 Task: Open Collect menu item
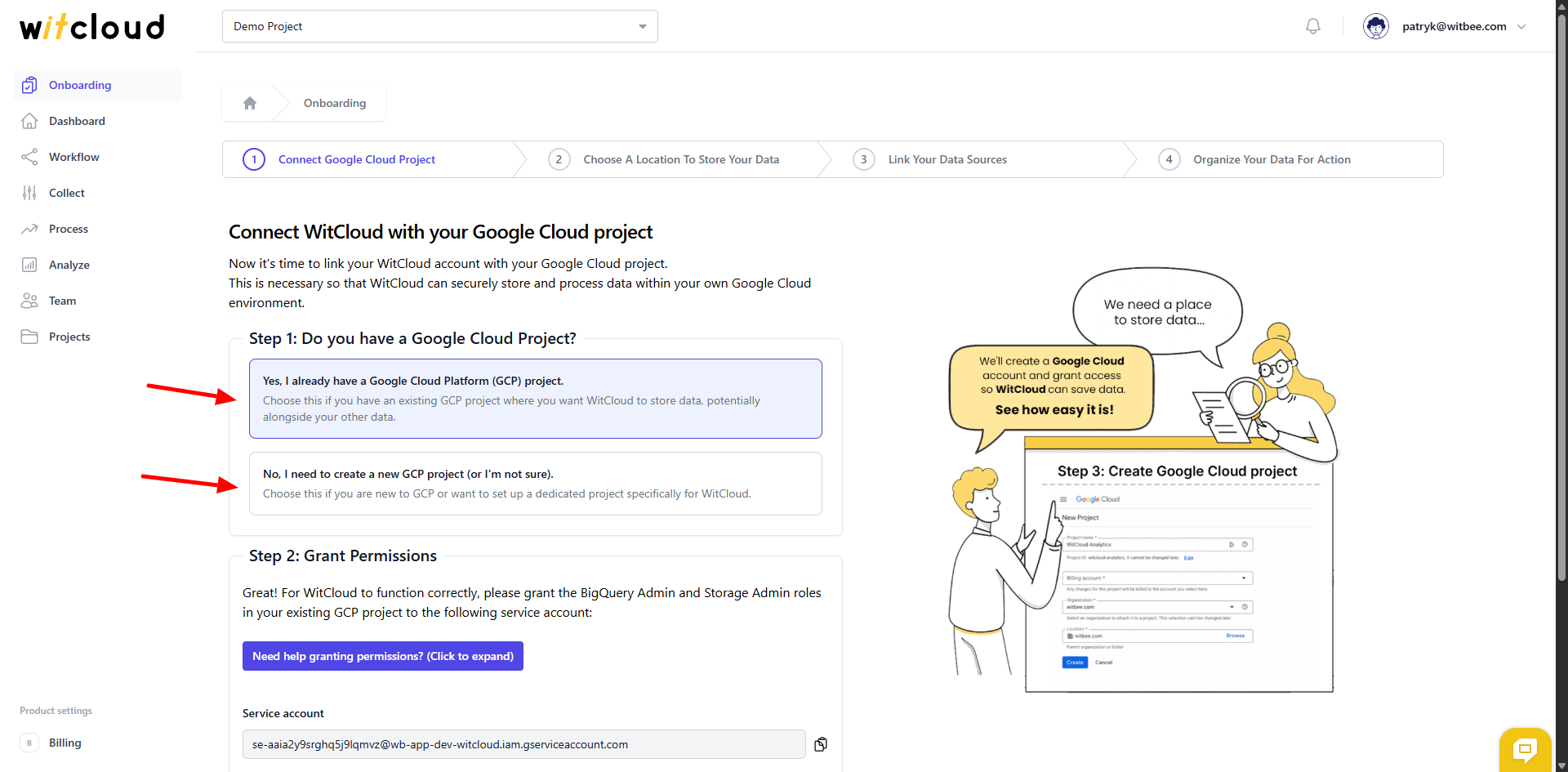point(98,193)
